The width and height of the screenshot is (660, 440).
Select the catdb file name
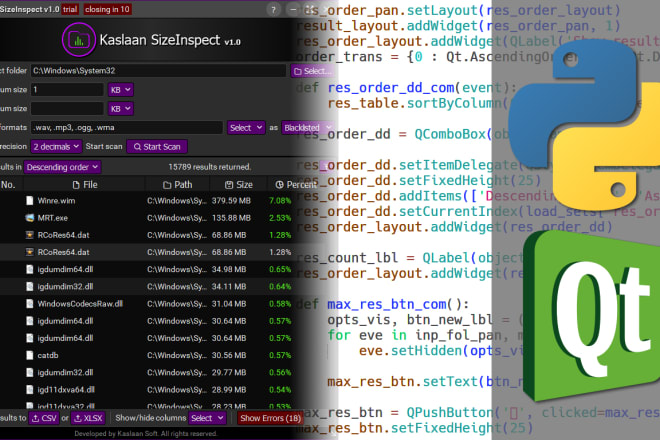pyautogui.click(x=48, y=356)
